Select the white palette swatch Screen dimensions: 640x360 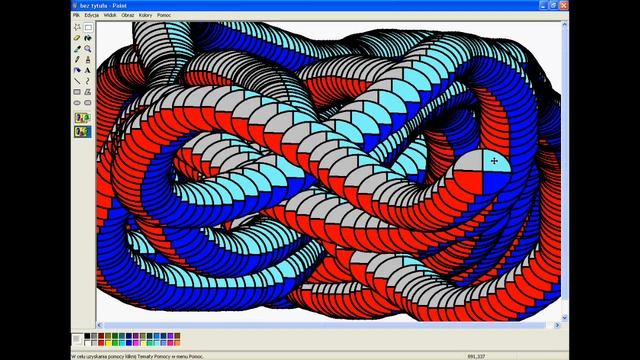pyautogui.click(x=87, y=343)
